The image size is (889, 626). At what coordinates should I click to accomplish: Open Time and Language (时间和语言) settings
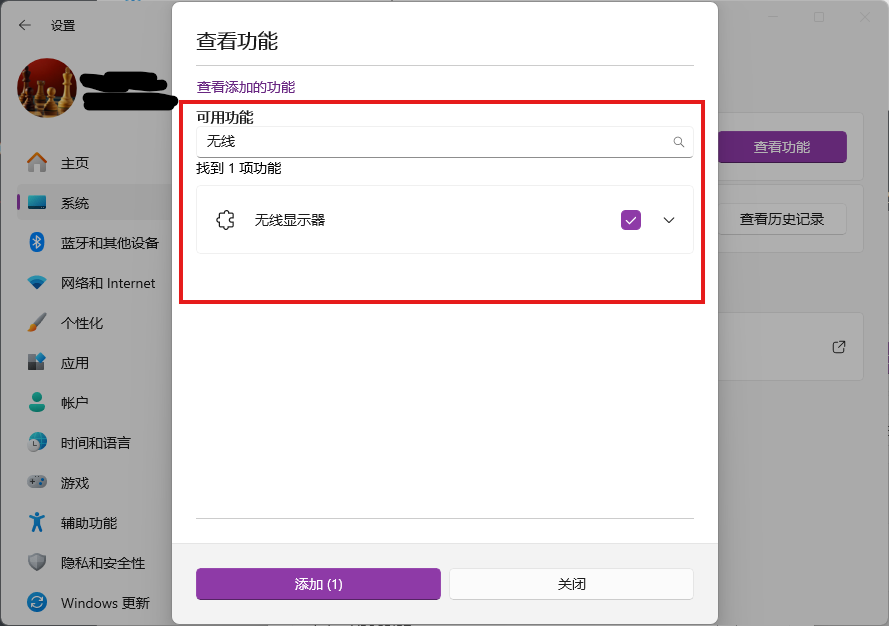(x=95, y=443)
